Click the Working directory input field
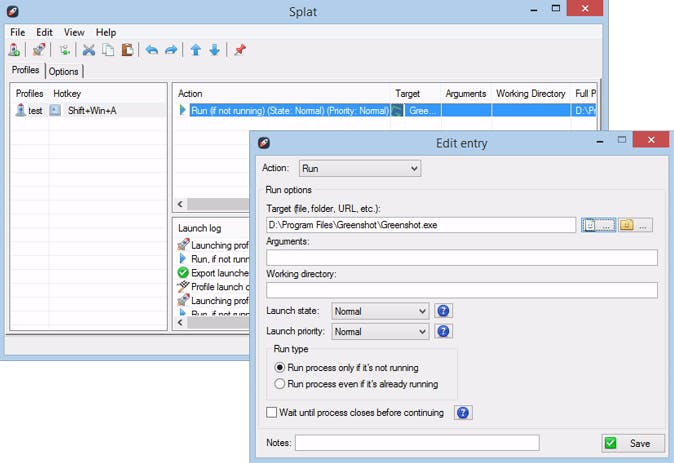 coord(462,290)
